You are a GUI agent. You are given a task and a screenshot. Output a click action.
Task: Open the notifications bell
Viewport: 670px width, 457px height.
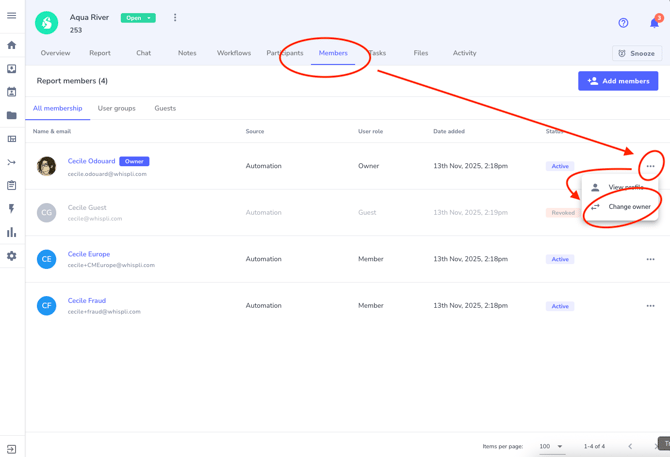tap(654, 22)
